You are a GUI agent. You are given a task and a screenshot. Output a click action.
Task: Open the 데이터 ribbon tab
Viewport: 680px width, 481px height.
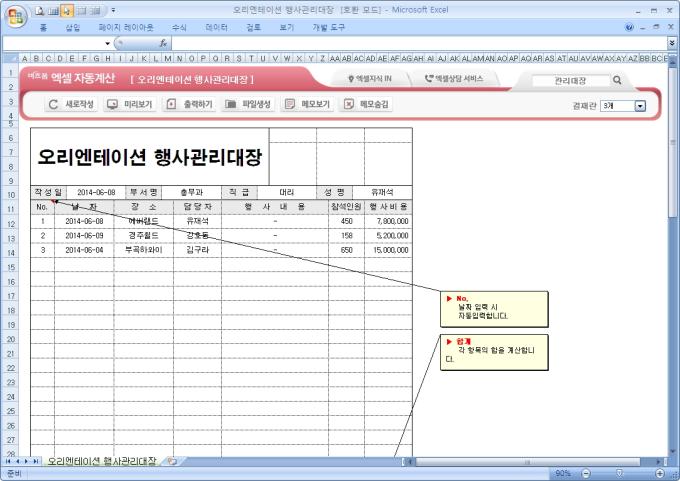(x=216, y=28)
